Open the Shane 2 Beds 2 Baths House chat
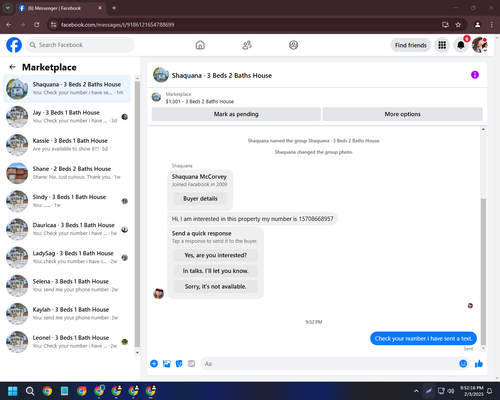500x400 pixels. 67,173
